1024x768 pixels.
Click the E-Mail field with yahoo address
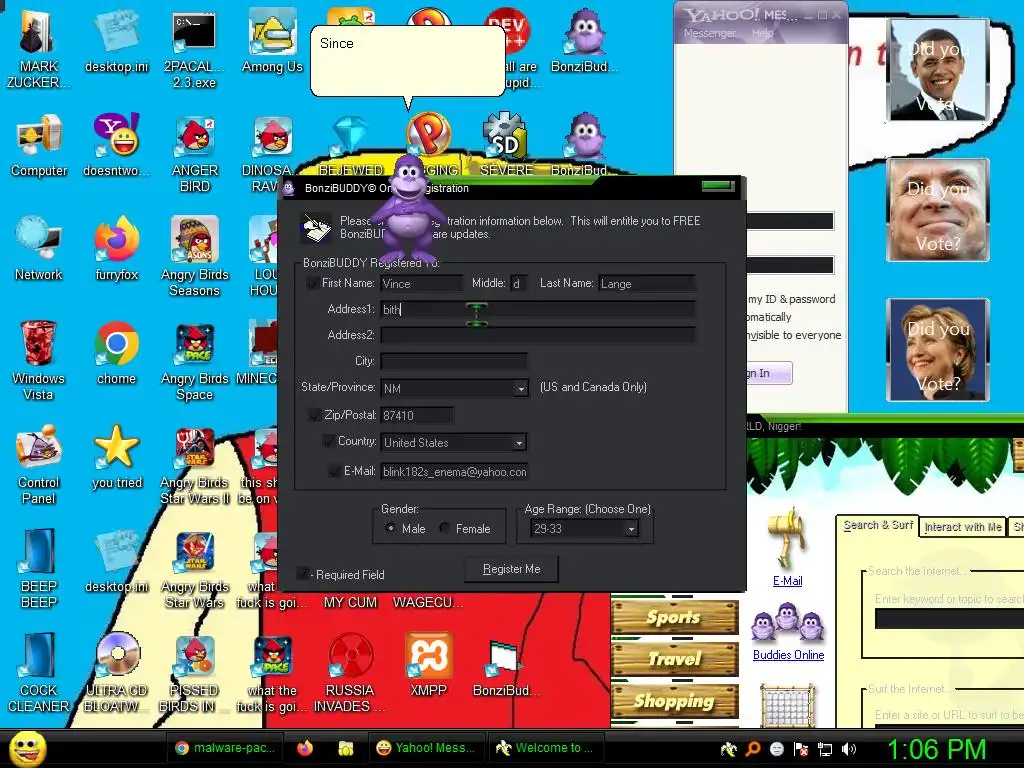tap(454, 472)
